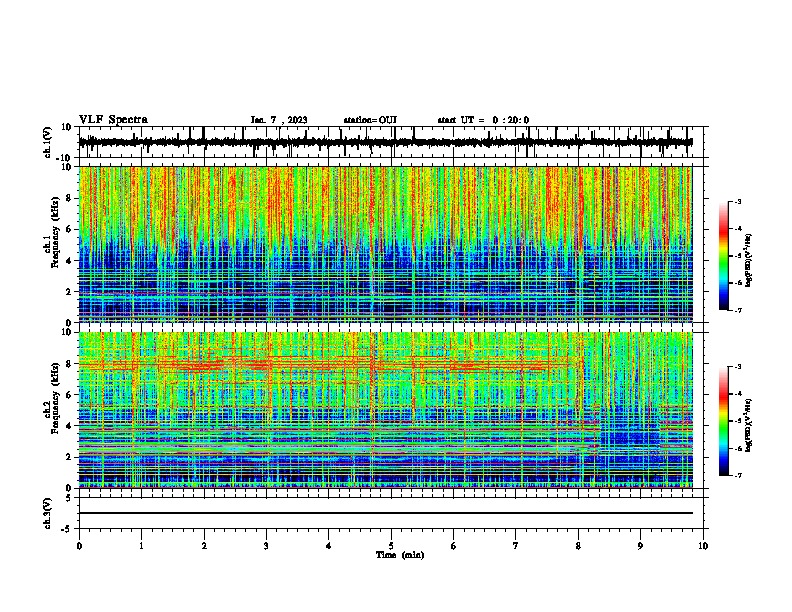The width and height of the screenshot is (792, 612).
Task: Click the time axis tick label "8"
Action: coord(578,546)
